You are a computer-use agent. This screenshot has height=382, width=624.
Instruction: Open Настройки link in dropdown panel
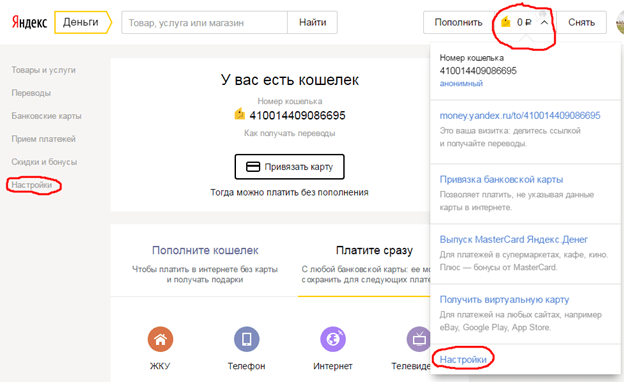(x=463, y=360)
